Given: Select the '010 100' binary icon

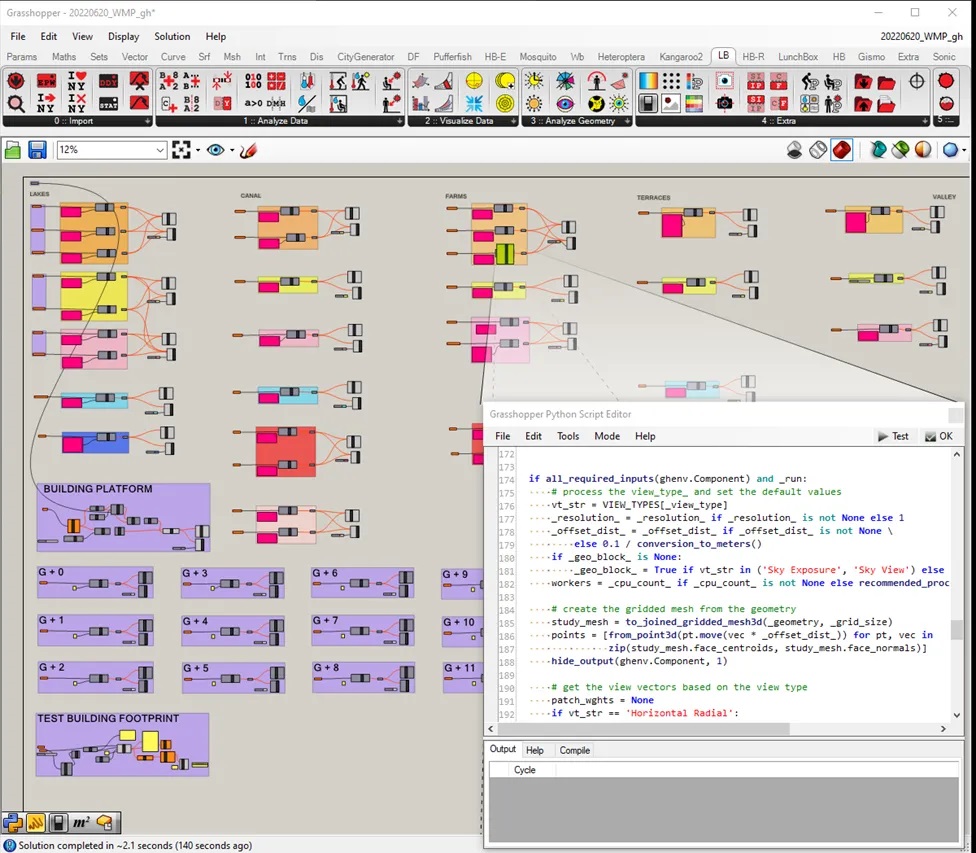Looking at the screenshot, I should (253, 81).
